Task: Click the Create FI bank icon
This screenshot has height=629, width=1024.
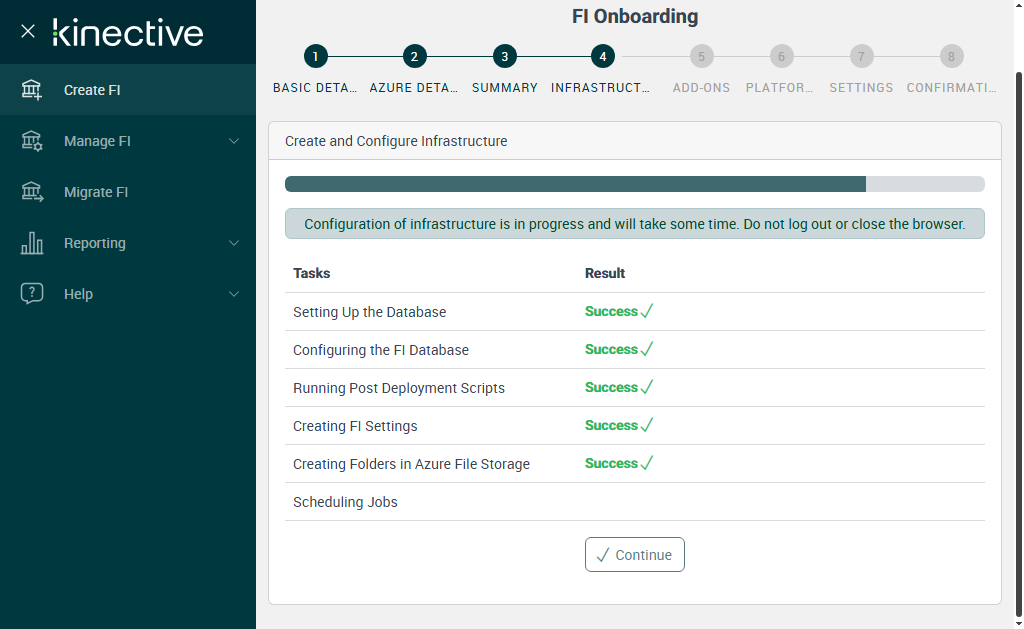Action: 32,90
